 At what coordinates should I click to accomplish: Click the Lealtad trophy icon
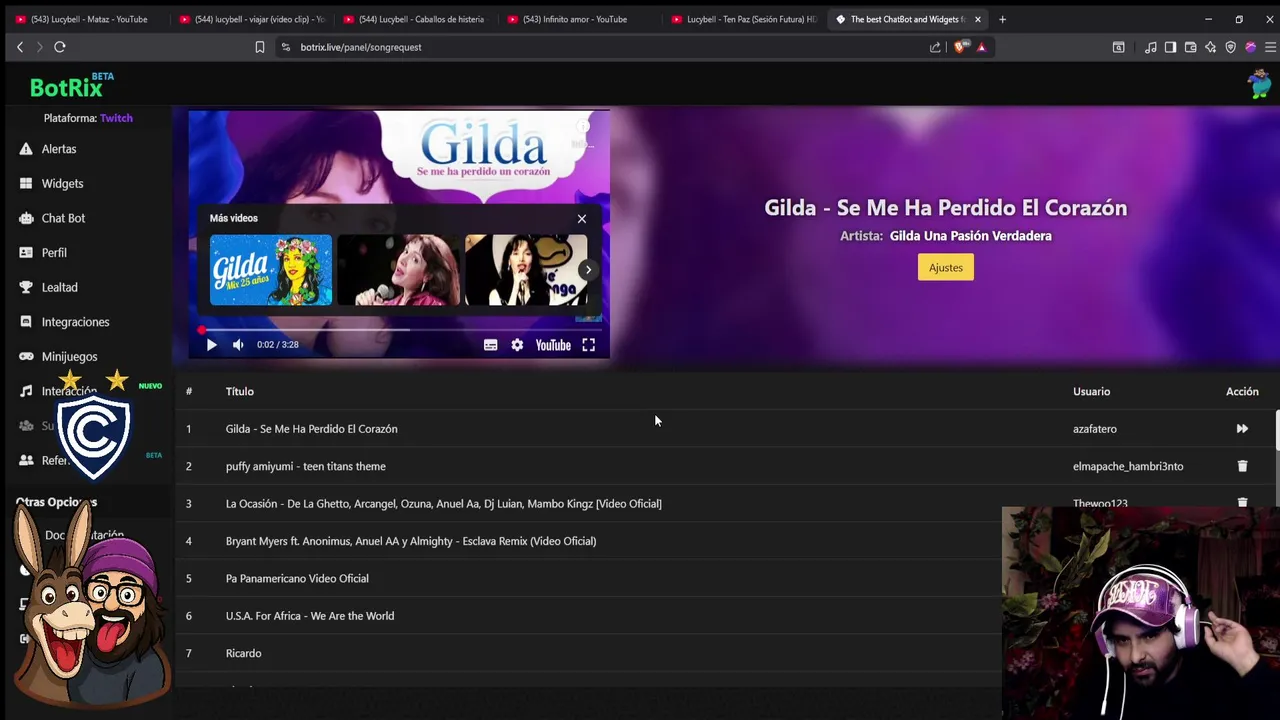(x=26, y=287)
